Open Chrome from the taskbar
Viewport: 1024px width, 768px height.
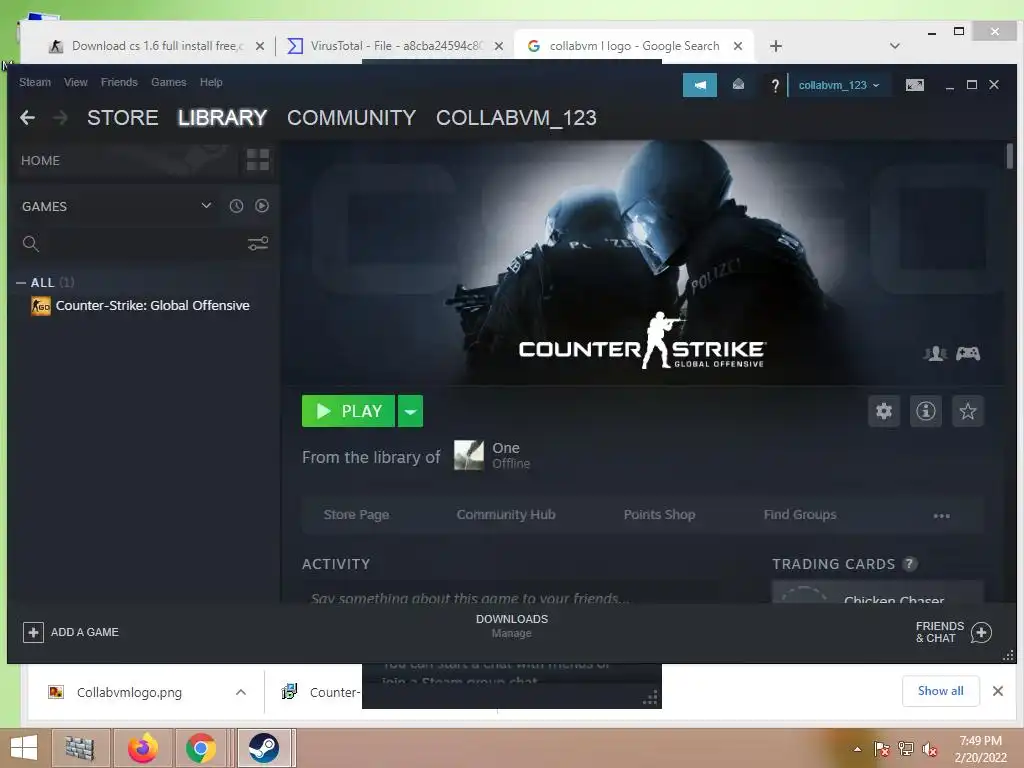[x=200, y=748]
